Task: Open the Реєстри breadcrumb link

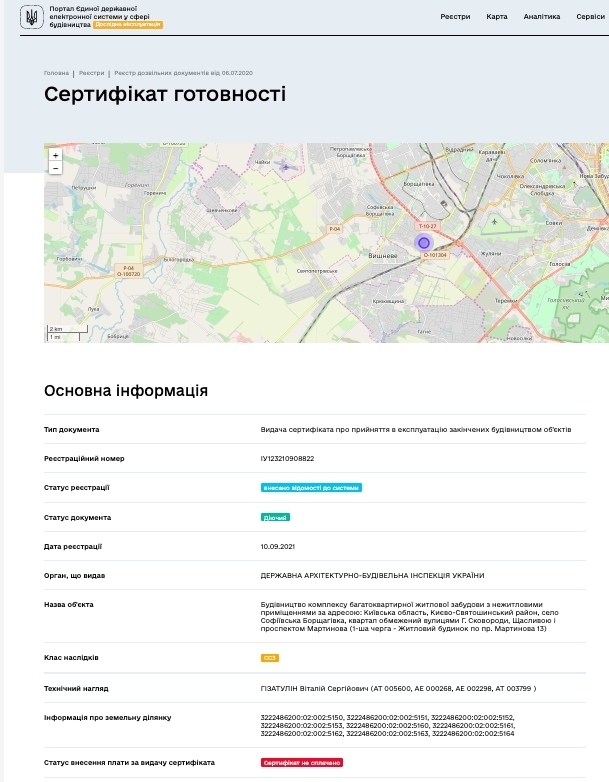Action: (91, 73)
